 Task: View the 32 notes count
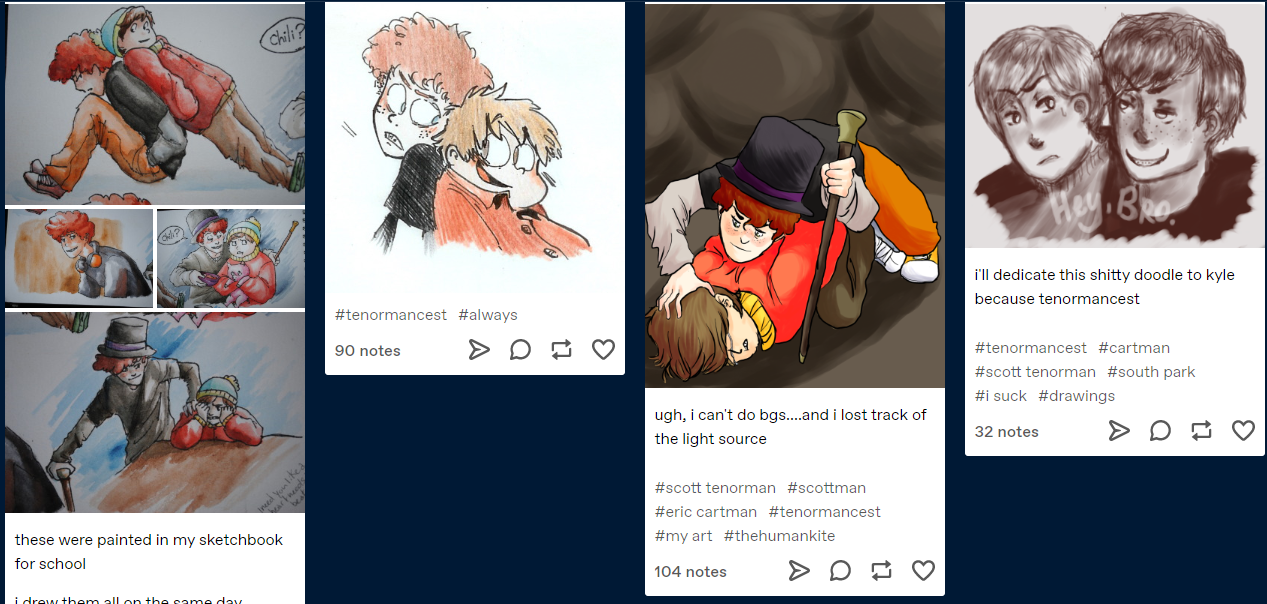pos(1007,432)
